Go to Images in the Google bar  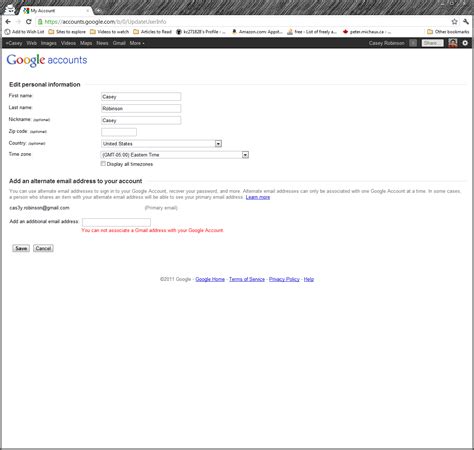[x=49, y=43]
